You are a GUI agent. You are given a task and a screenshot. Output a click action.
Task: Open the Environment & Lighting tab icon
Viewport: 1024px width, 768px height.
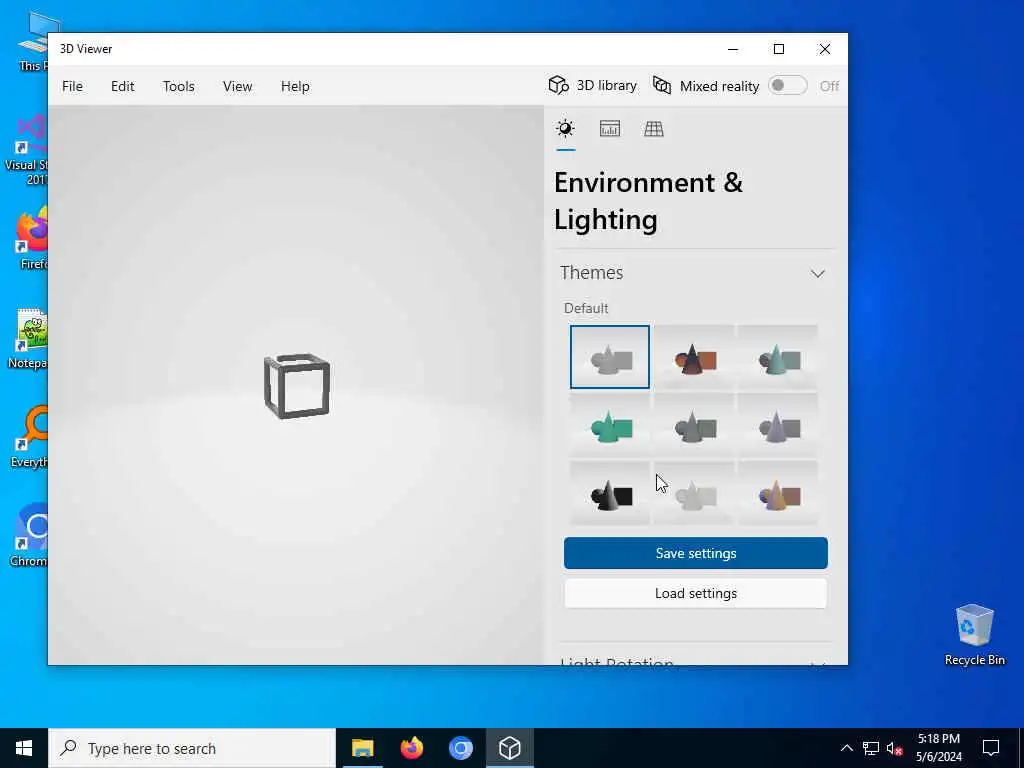pyautogui.click(x=566, y=129)
